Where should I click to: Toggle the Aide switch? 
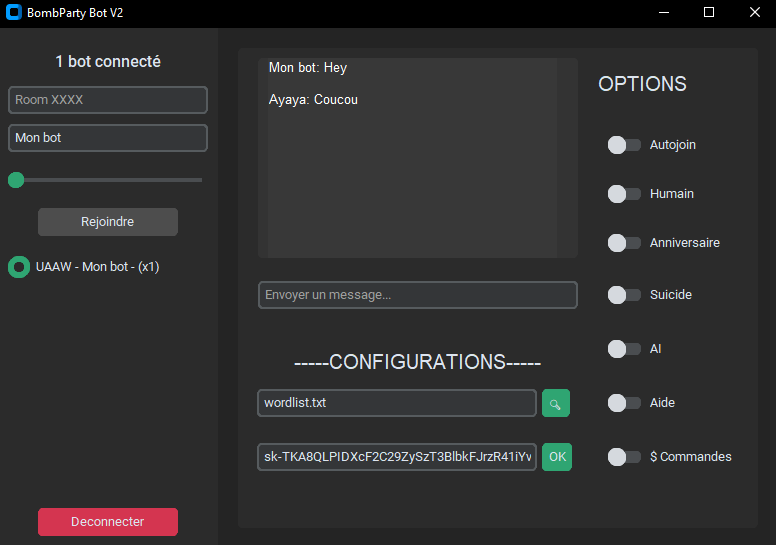(x=624, y=403)
